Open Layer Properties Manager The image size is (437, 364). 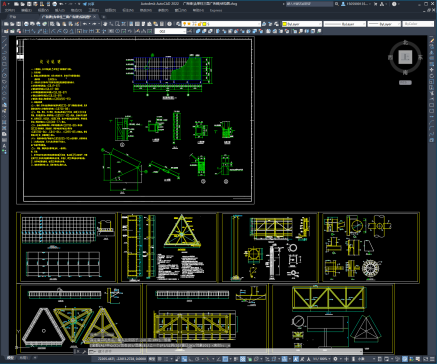(x=179, y=24)
